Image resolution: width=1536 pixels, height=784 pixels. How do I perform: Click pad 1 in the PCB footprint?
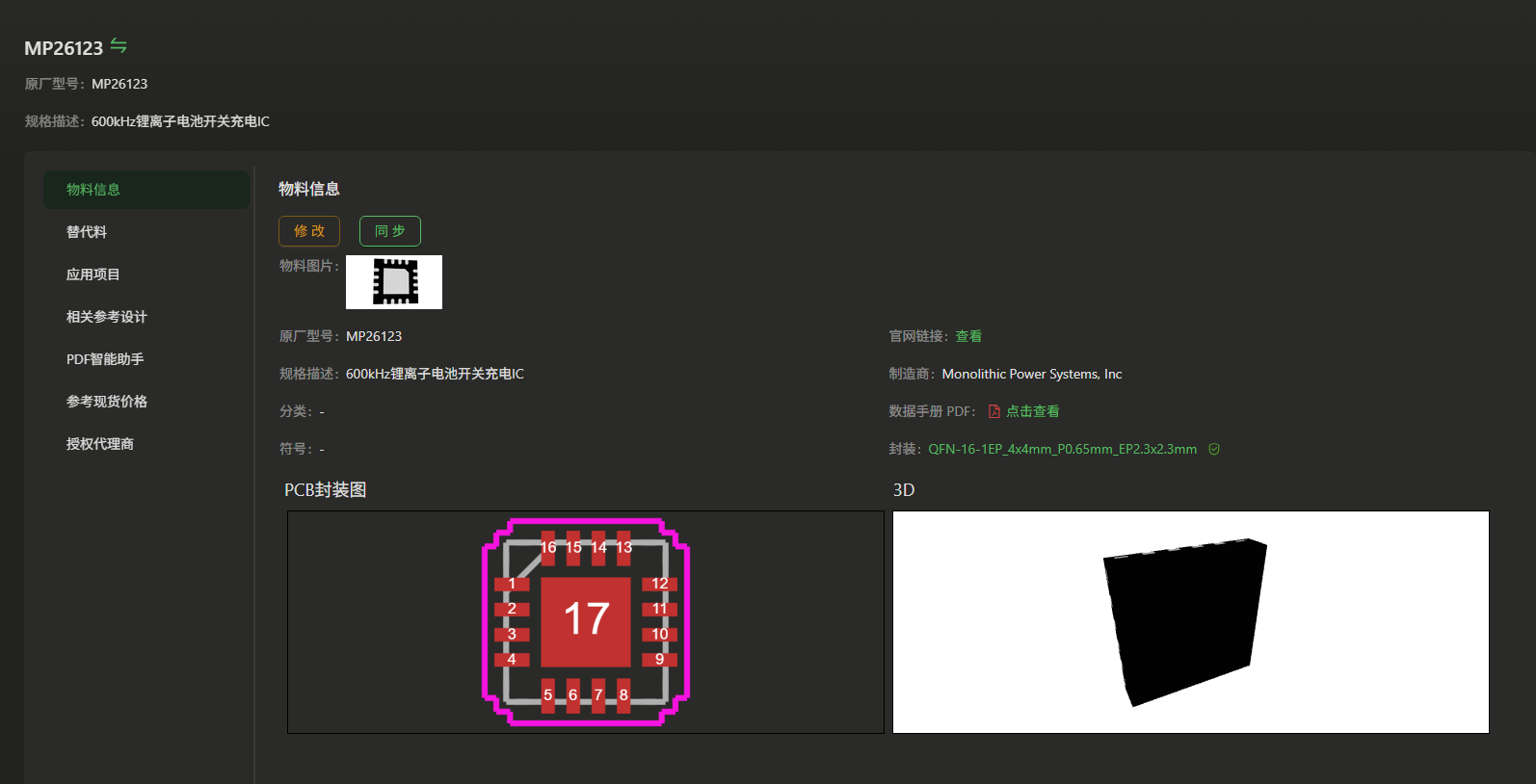[x=512, y=584]
